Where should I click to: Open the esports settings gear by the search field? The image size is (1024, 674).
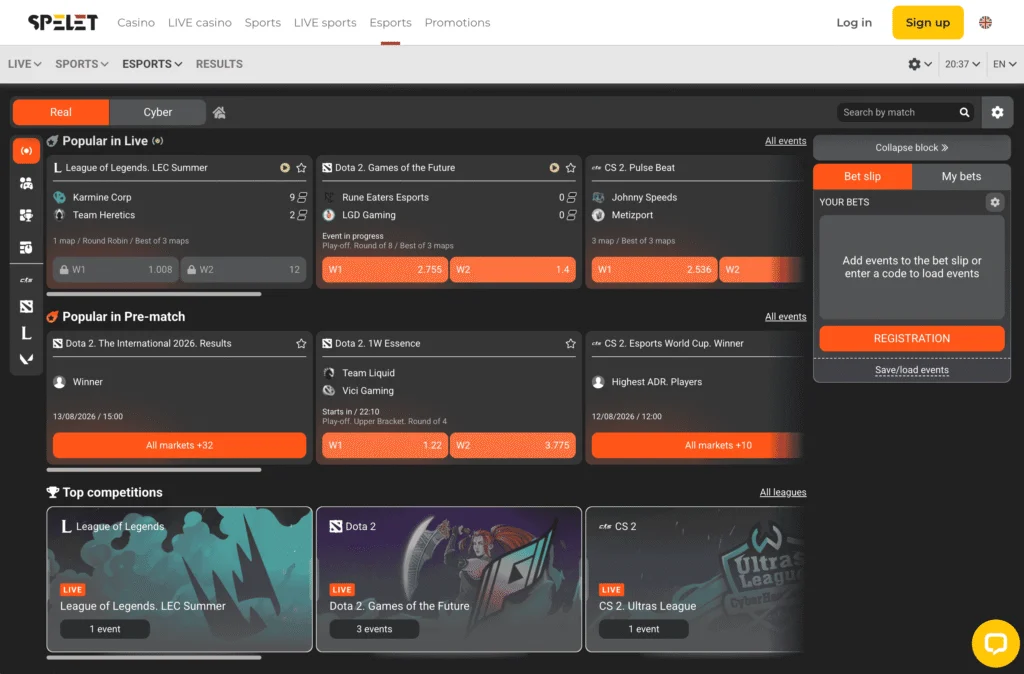coord(997,112)
